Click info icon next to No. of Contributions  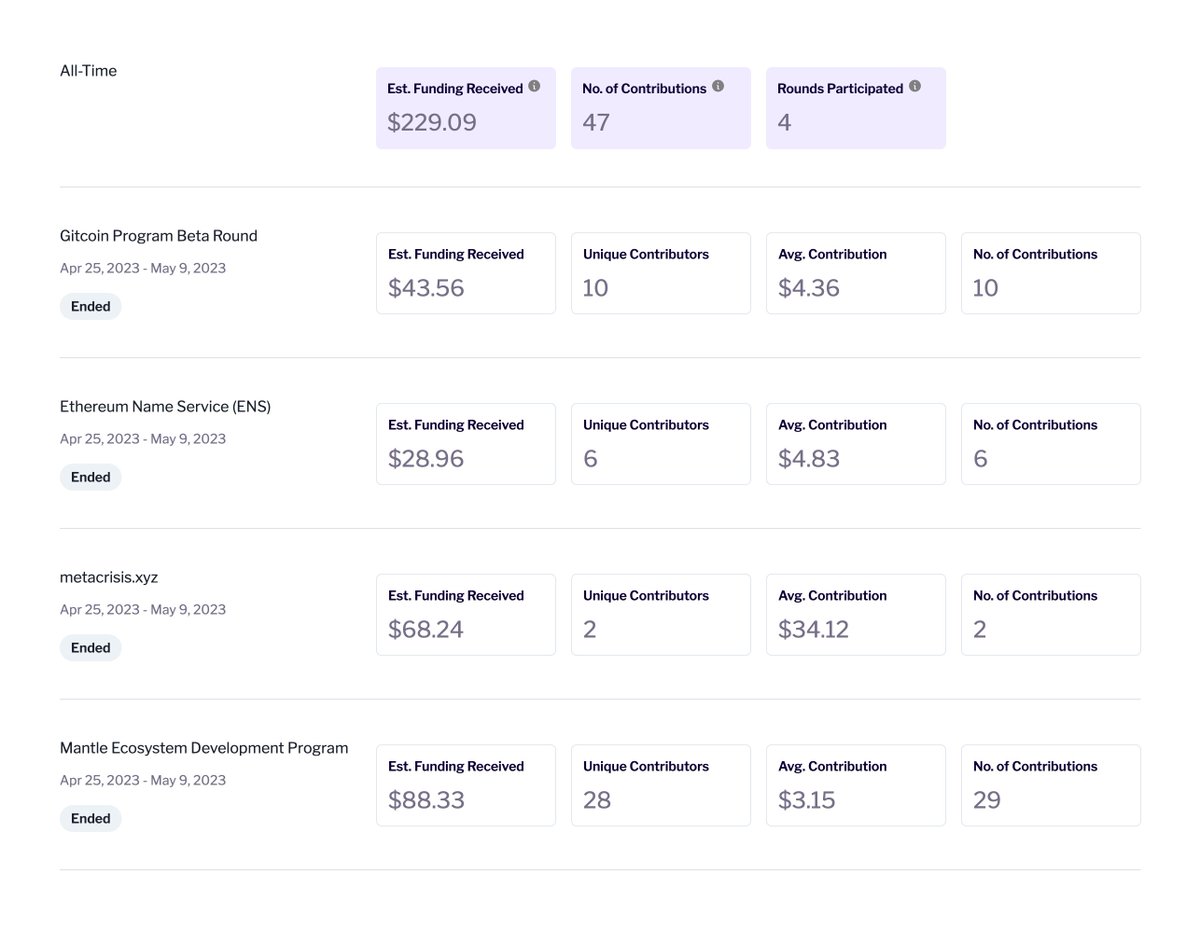click(x=718, y=87)
